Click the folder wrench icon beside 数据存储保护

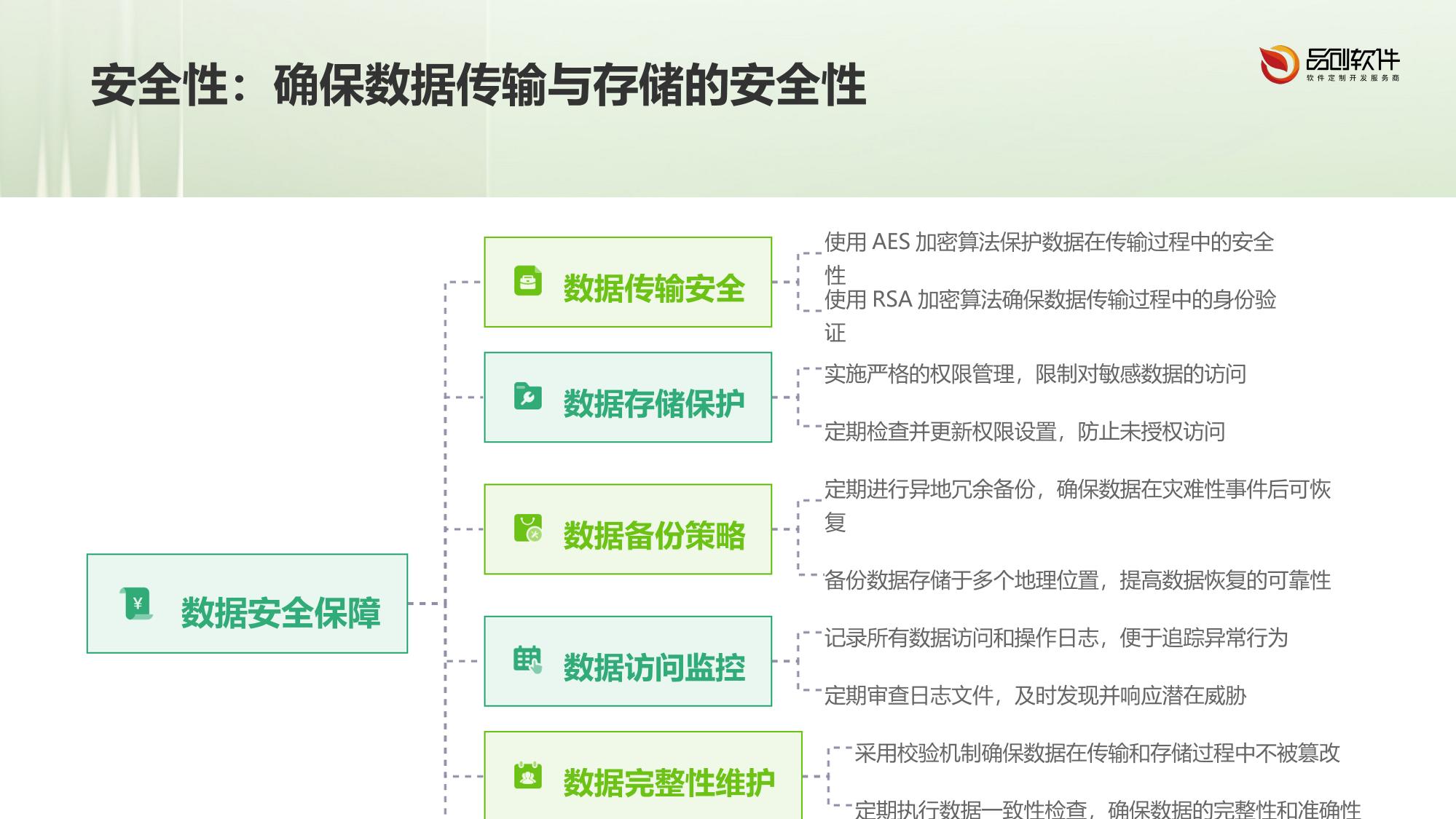pyautogui.click(x=528, y=396)
